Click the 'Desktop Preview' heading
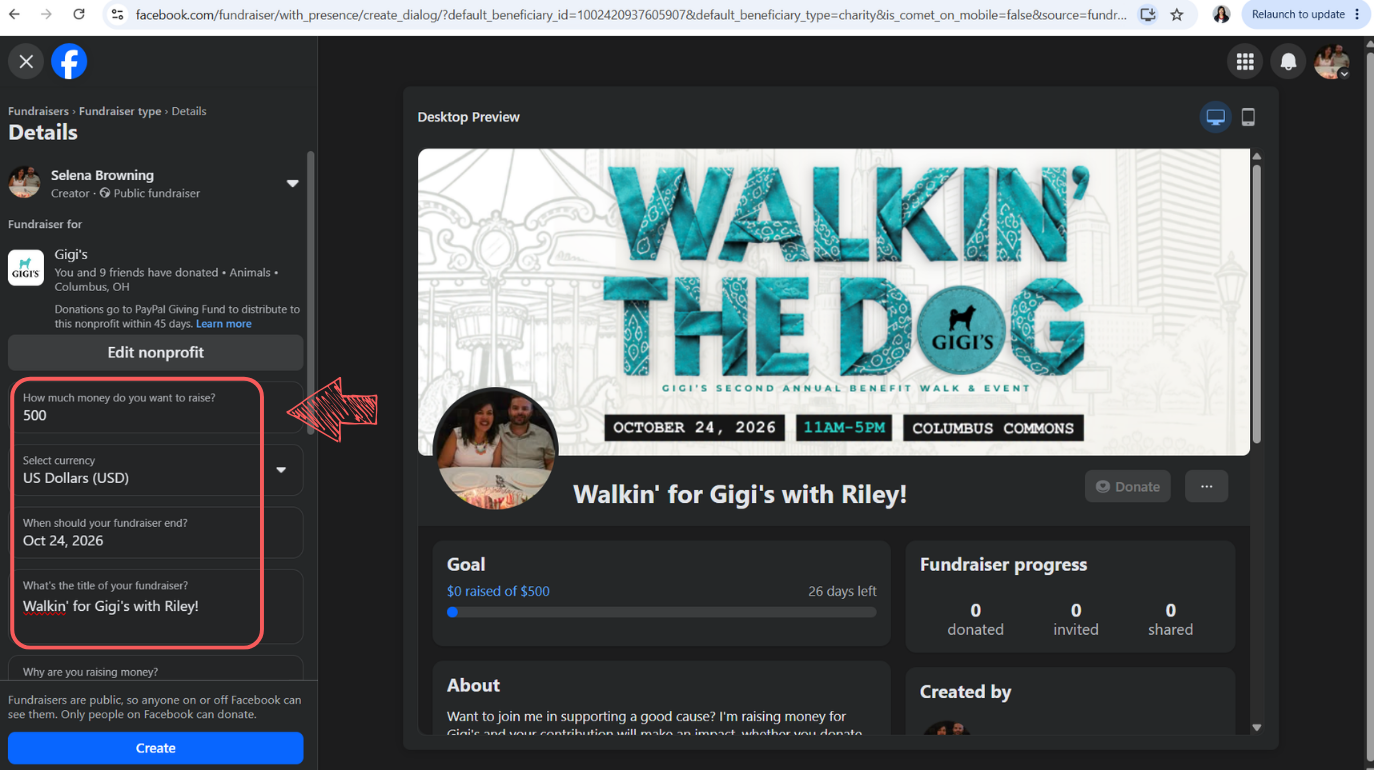This screenshot has width=1374, height=772. 468,117
